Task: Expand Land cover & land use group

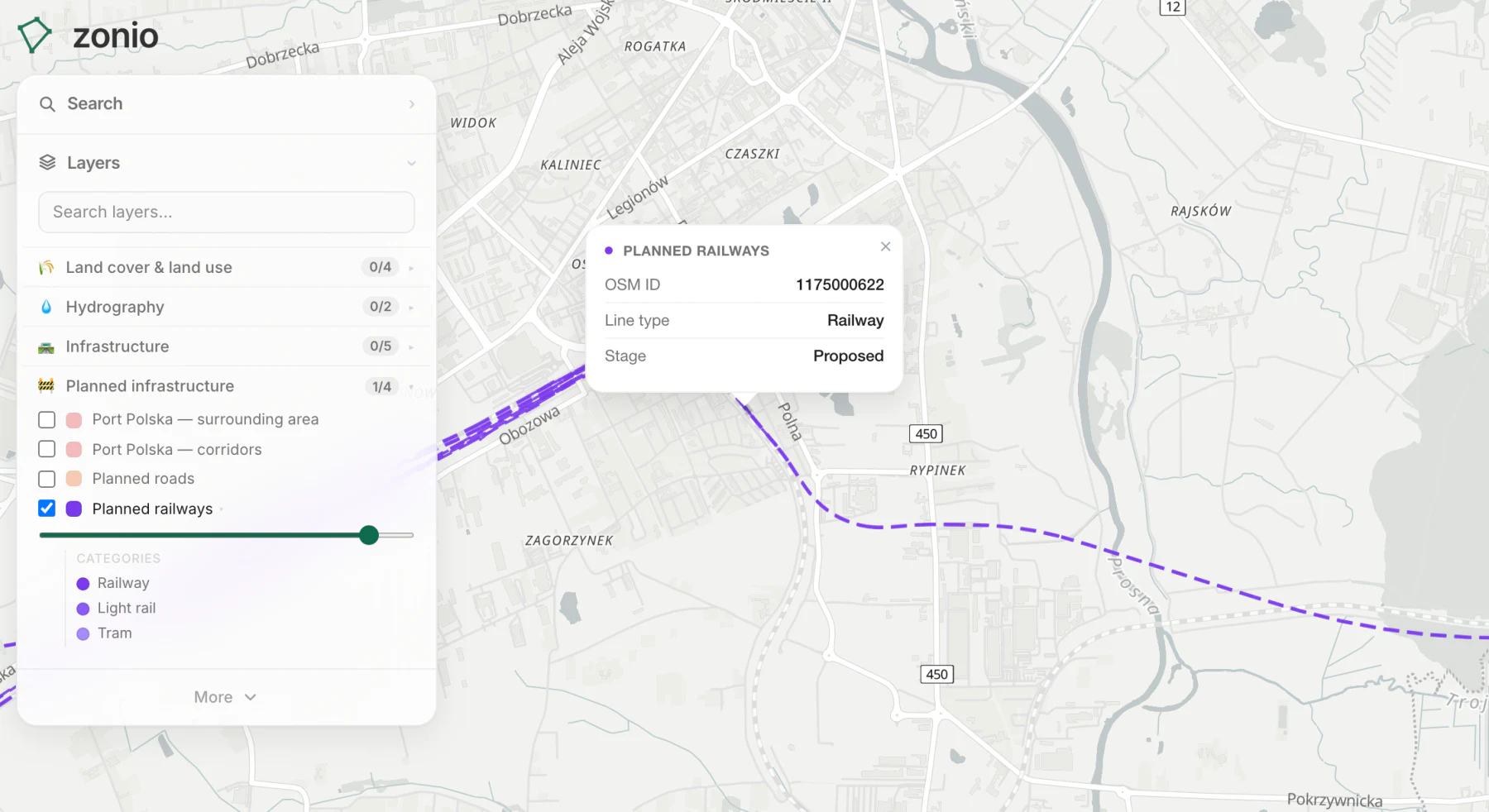Action: pos(411,268)
